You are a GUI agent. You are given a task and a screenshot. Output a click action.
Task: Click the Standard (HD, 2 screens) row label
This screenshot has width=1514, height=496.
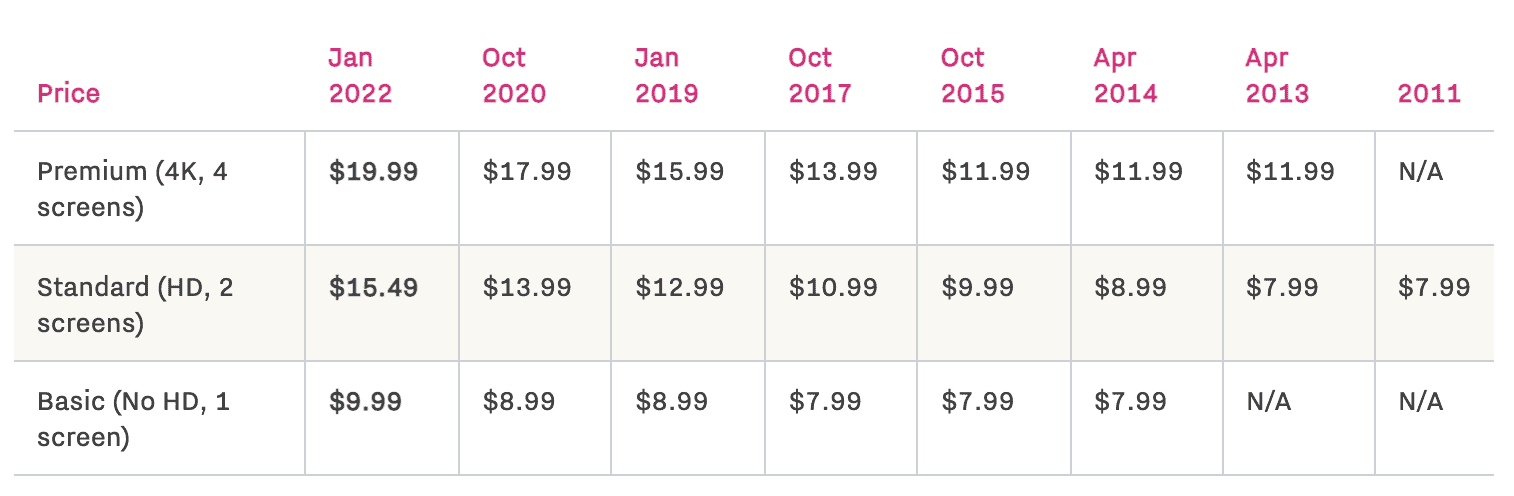[136, 305]
